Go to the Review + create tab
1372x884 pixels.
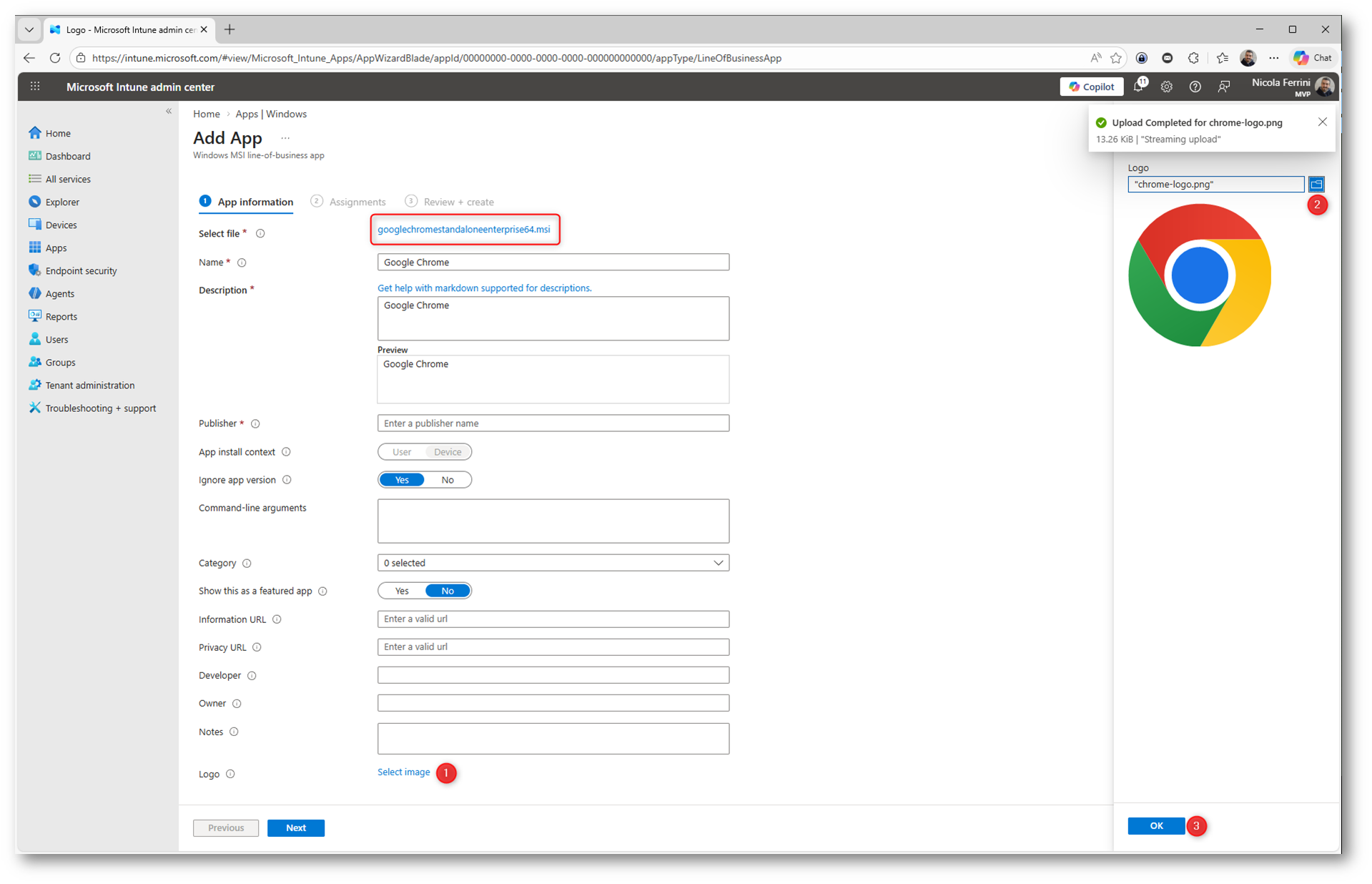[458, 202]
